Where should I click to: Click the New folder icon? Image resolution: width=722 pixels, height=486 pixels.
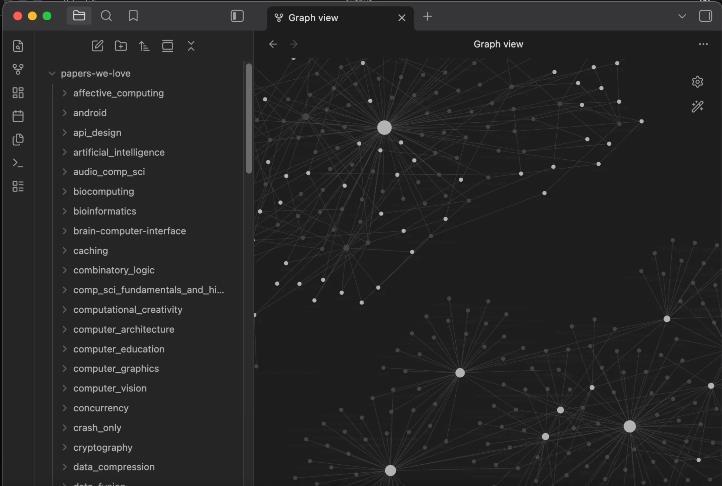pyautogui.click(x=121, y=46)
